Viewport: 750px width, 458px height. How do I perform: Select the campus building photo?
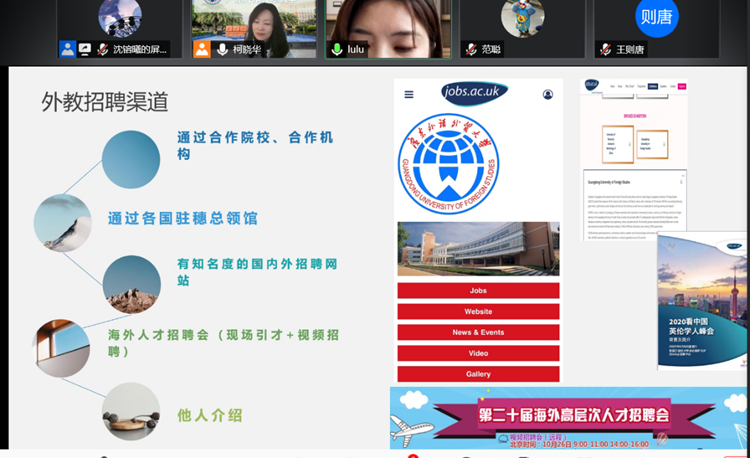478,248
